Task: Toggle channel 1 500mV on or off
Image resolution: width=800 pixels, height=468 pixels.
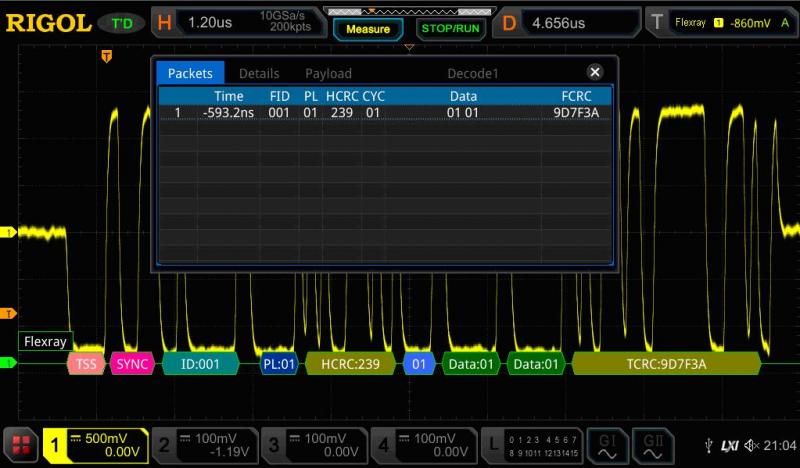Action: pyautogui.click(x=95, y=445)
